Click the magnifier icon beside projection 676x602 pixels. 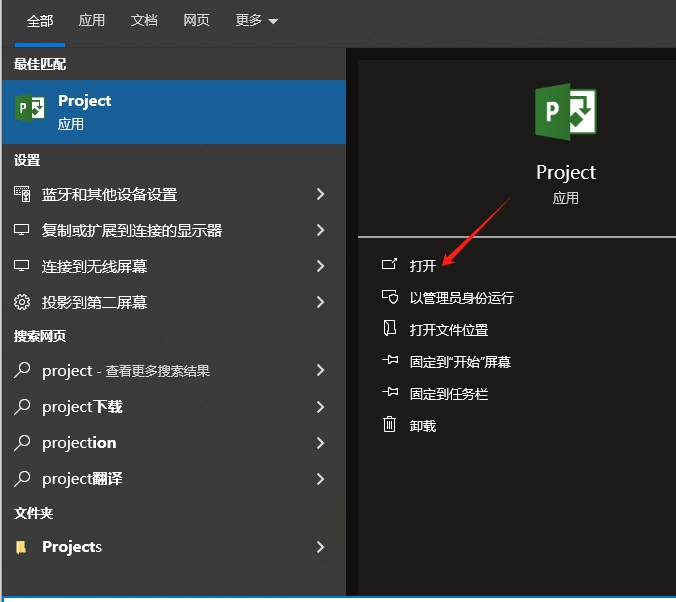tap(22, 442)
